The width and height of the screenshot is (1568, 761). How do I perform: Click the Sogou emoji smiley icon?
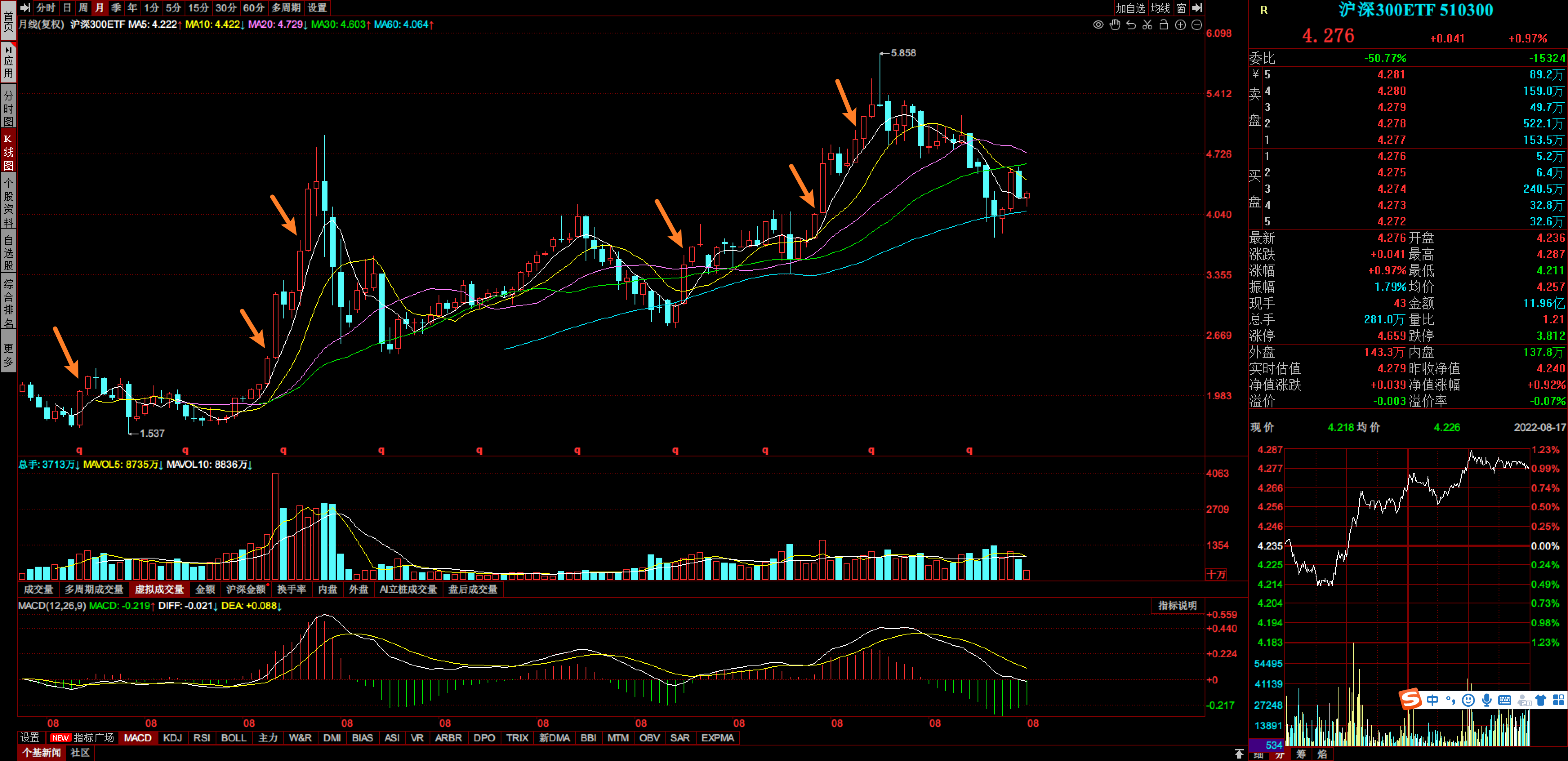1468,700
